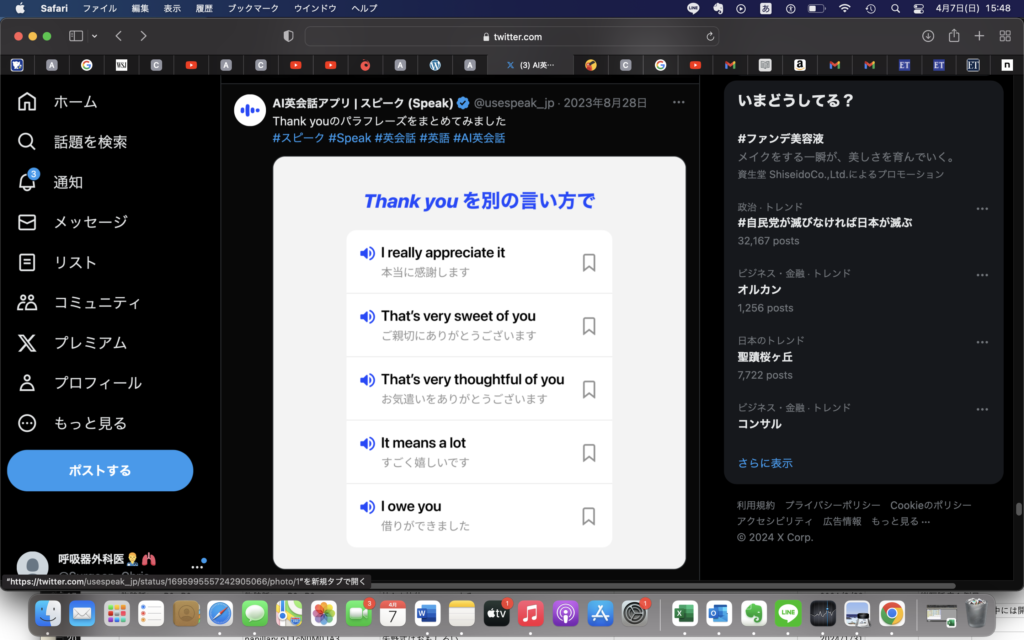Expand Safari sidebar dropdown chevron
This screenshot has width=1024, height=640.
(x=95, y=36)
